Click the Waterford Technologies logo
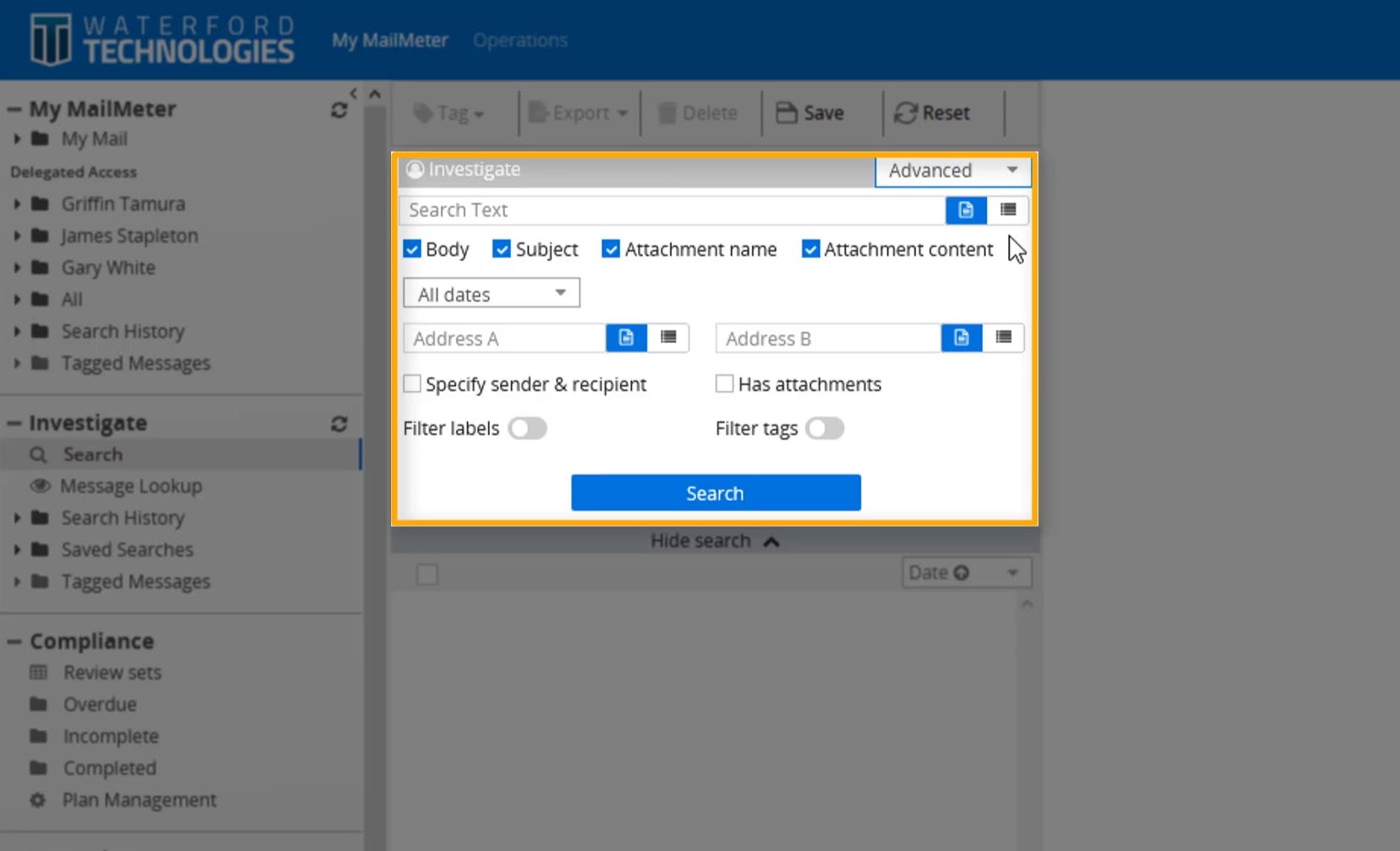1400x851 pixels. point(162,40)
